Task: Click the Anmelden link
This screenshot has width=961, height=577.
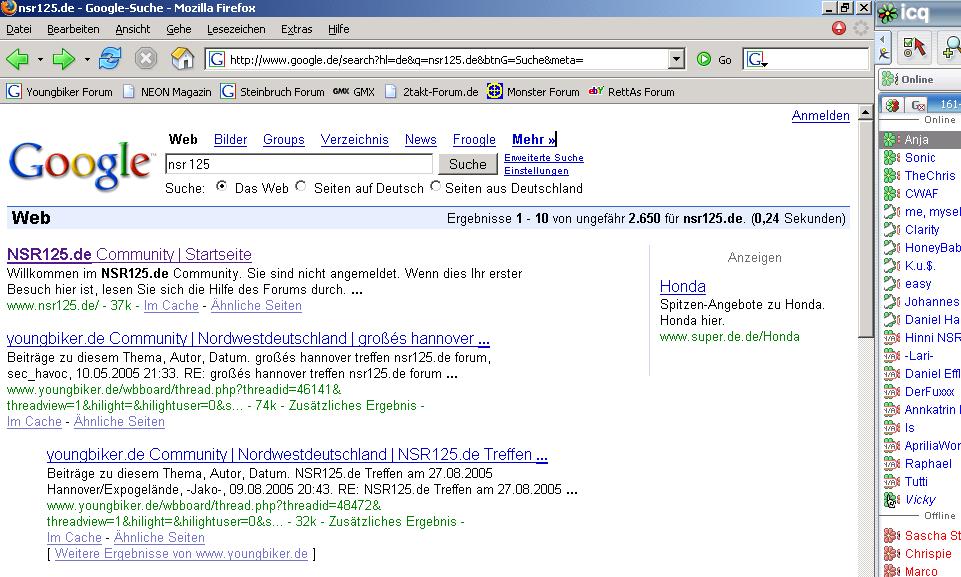Action: click(x=821, y=115)
